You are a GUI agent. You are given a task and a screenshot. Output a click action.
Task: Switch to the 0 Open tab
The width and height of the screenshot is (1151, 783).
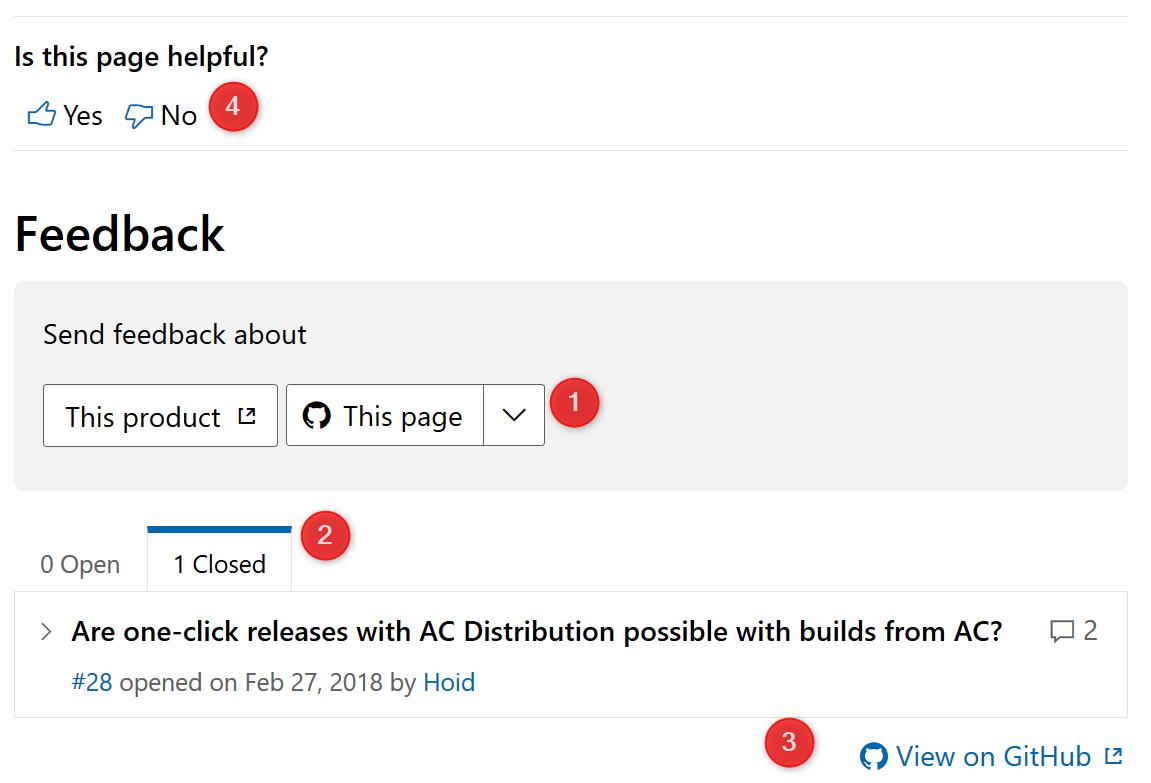click(x=80, y=564)
